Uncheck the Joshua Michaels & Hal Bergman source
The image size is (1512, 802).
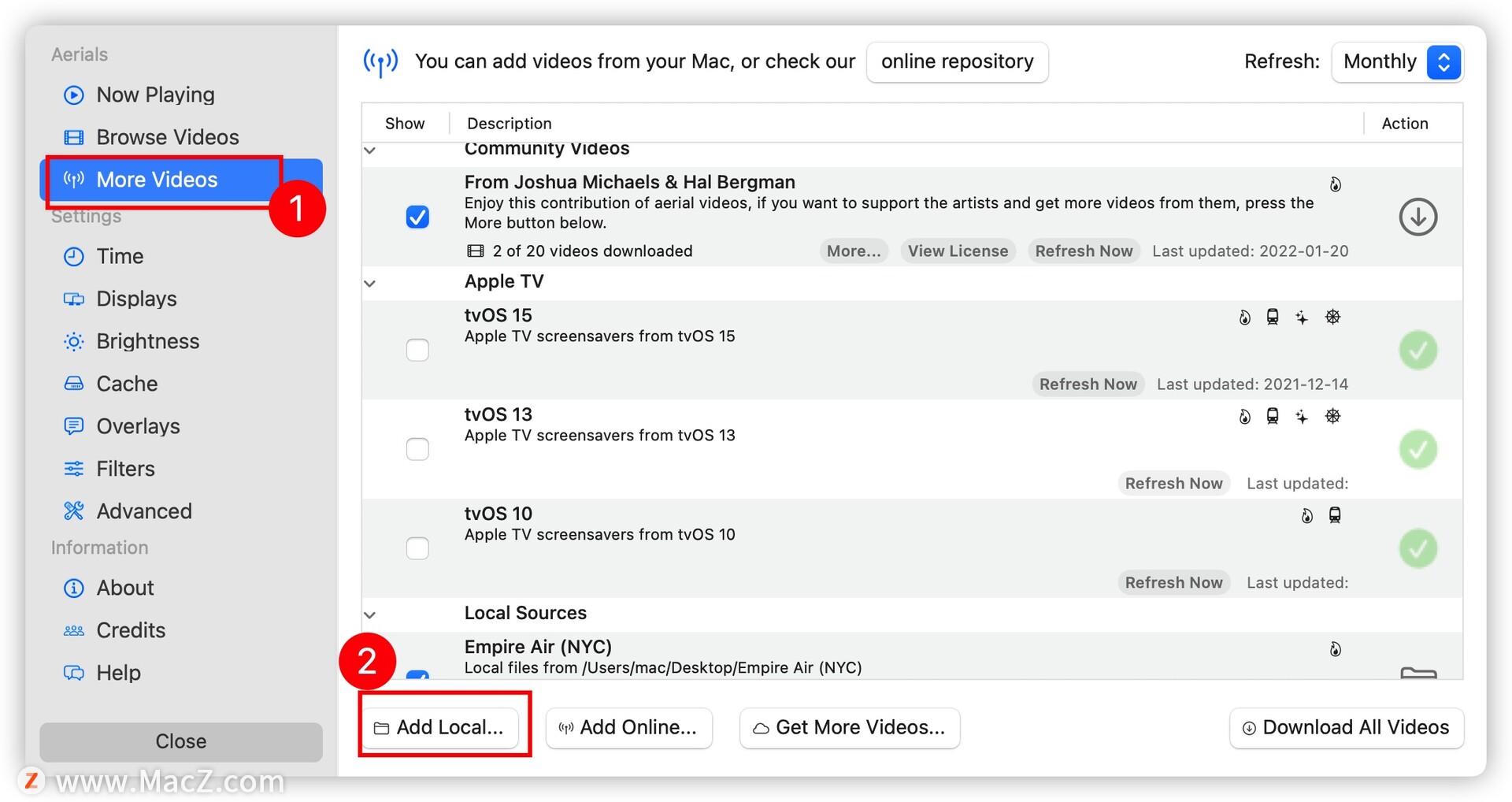(417, 217)
